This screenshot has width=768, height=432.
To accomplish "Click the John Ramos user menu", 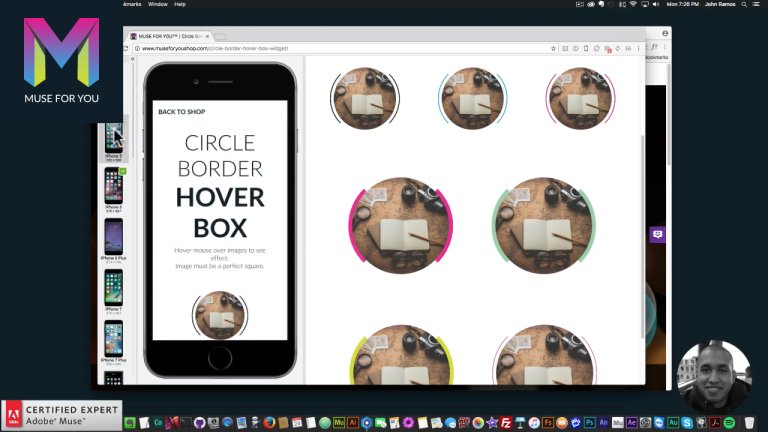I will point(720,4).
